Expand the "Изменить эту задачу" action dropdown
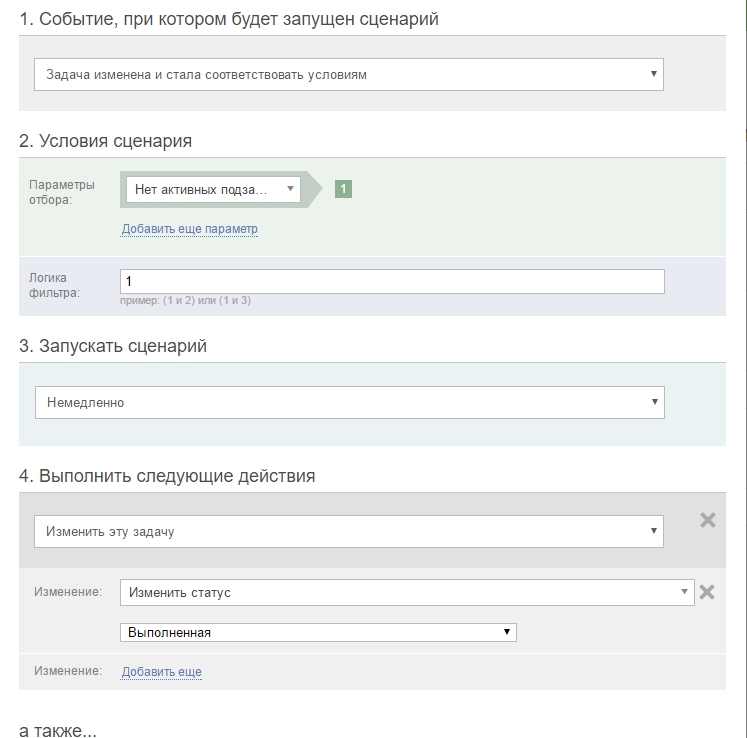747x738 pixels. [348, 531]
